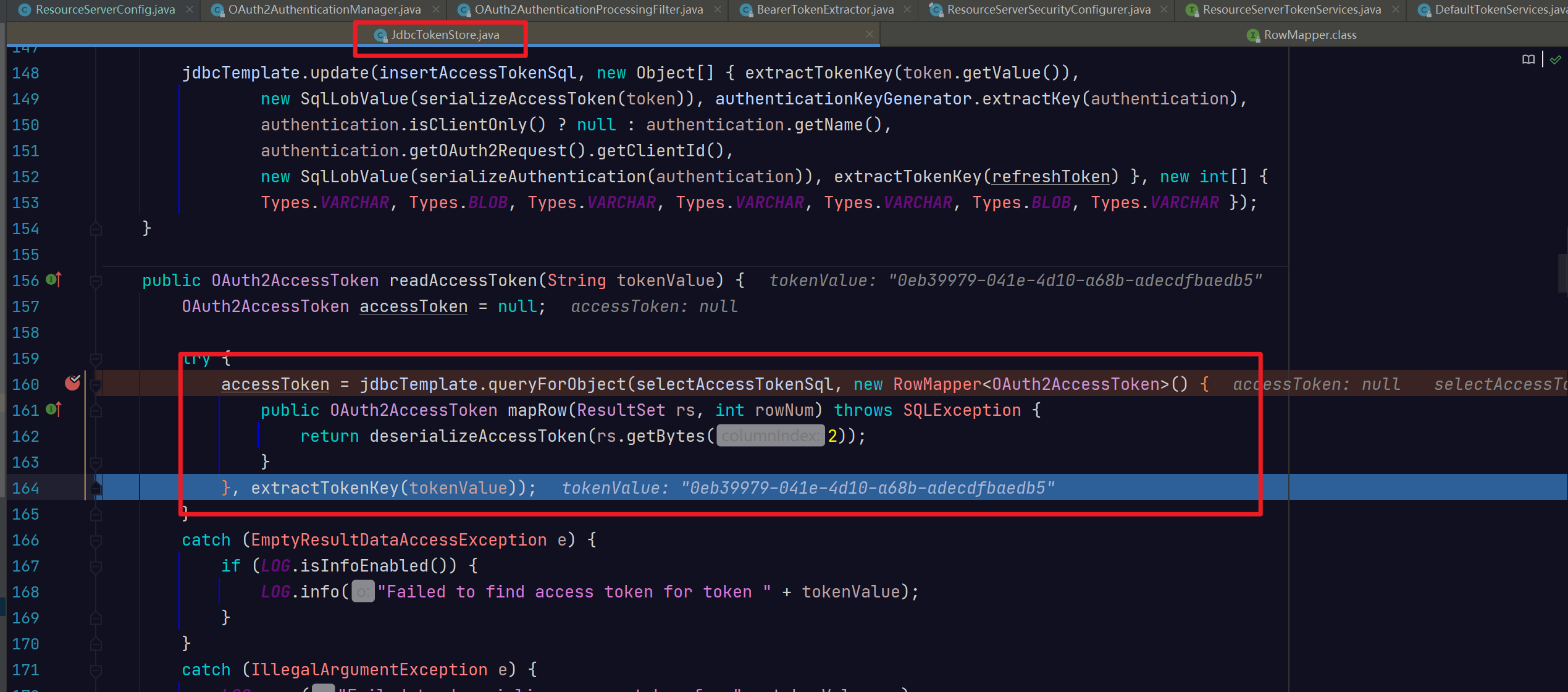Click fold end marker at line 170
Screen dimensions: 1568x692
(x=96, y=644)
